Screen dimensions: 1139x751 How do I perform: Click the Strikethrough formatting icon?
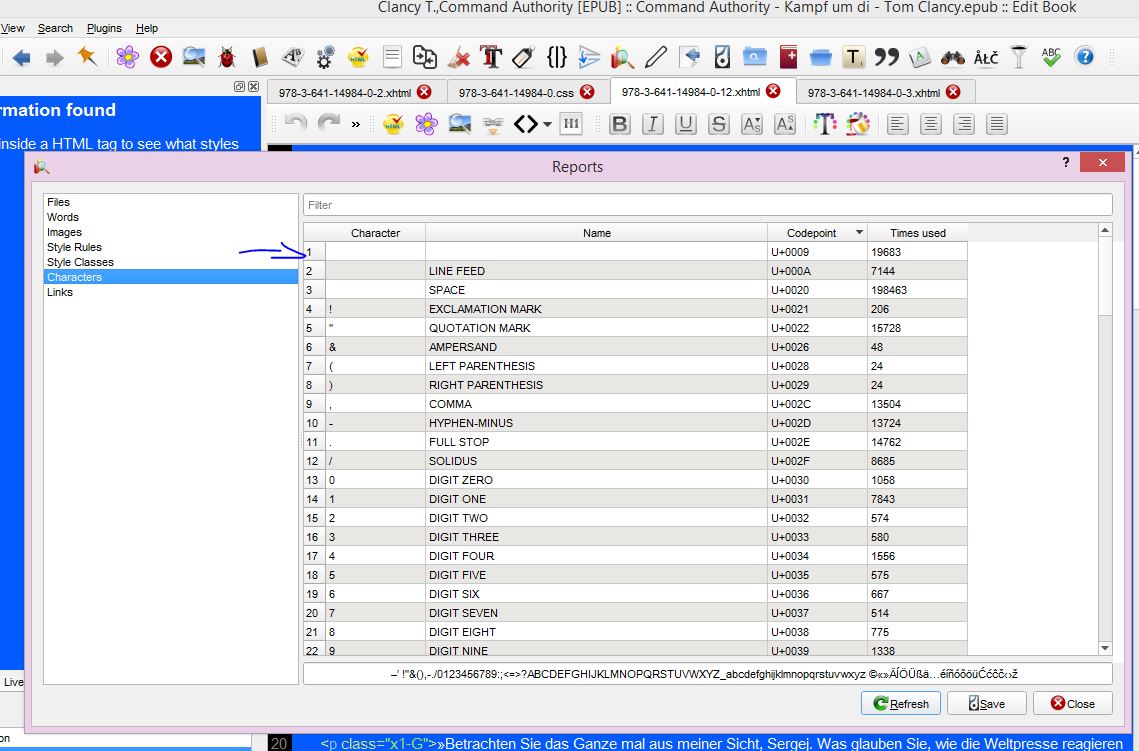tap(719, 125)
